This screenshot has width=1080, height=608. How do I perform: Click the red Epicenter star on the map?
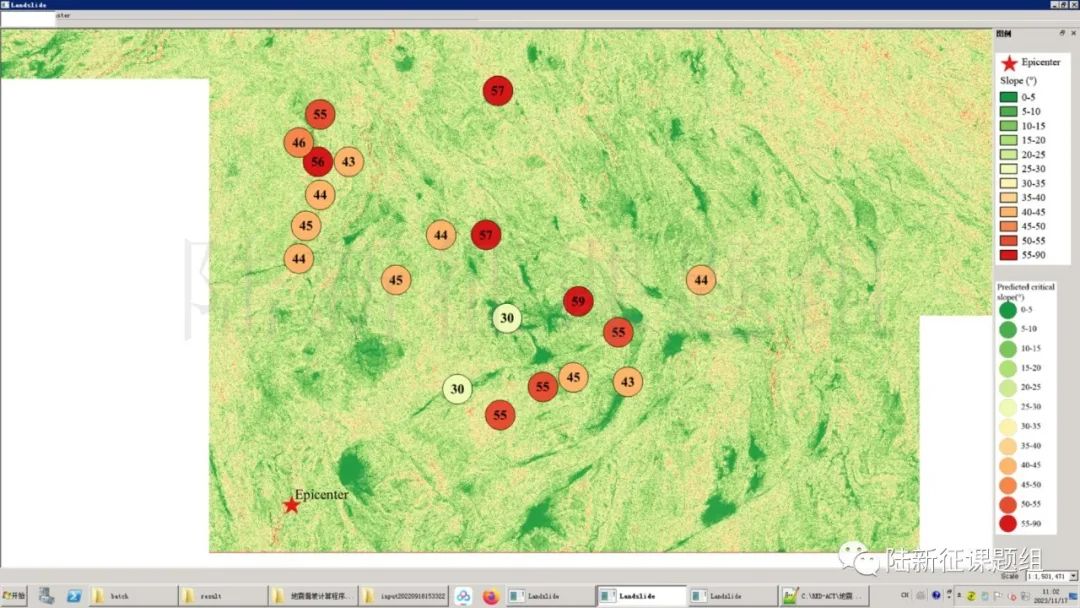tap(291, 505)
